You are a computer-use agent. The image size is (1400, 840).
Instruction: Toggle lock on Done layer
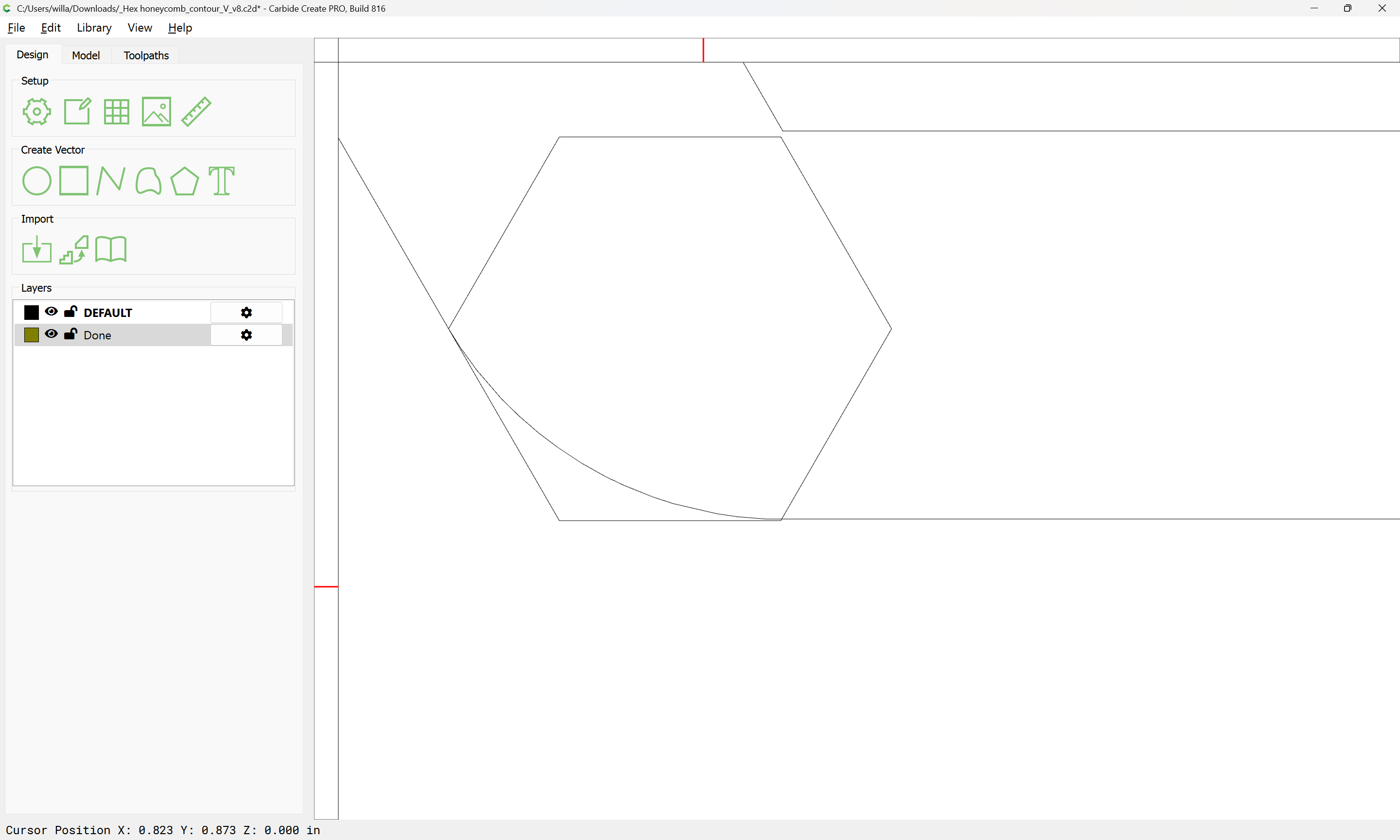coord(71,334)
